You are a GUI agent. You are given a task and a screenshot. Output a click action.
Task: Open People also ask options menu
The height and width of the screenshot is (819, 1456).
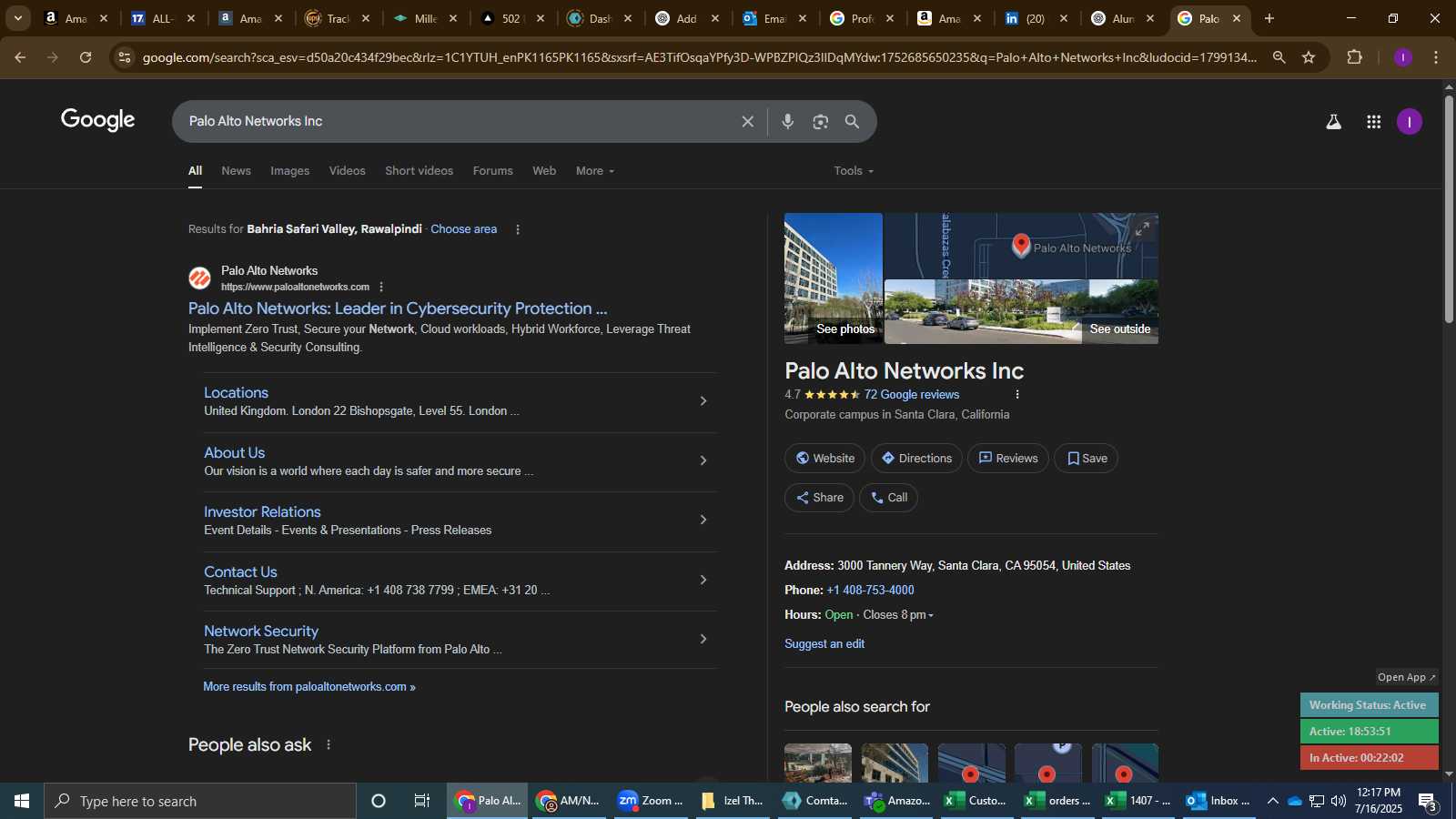pyautogui.click(x=329, y=744)
